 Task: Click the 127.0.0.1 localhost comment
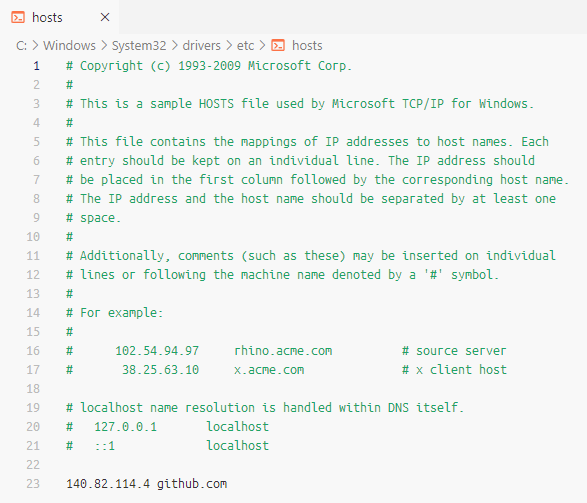pos(167,427)
